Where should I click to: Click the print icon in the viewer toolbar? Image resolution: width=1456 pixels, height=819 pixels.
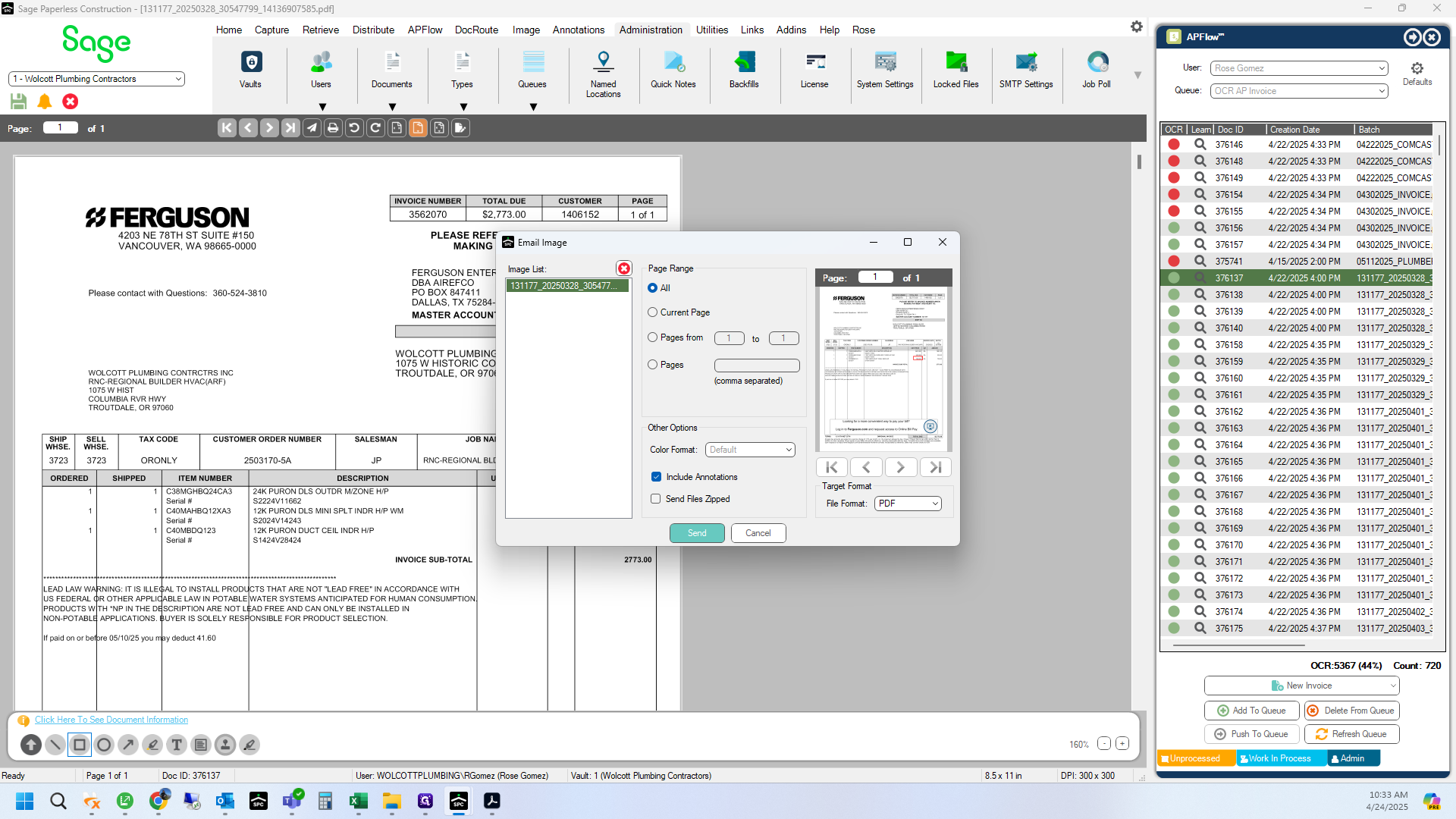(333, 128)
